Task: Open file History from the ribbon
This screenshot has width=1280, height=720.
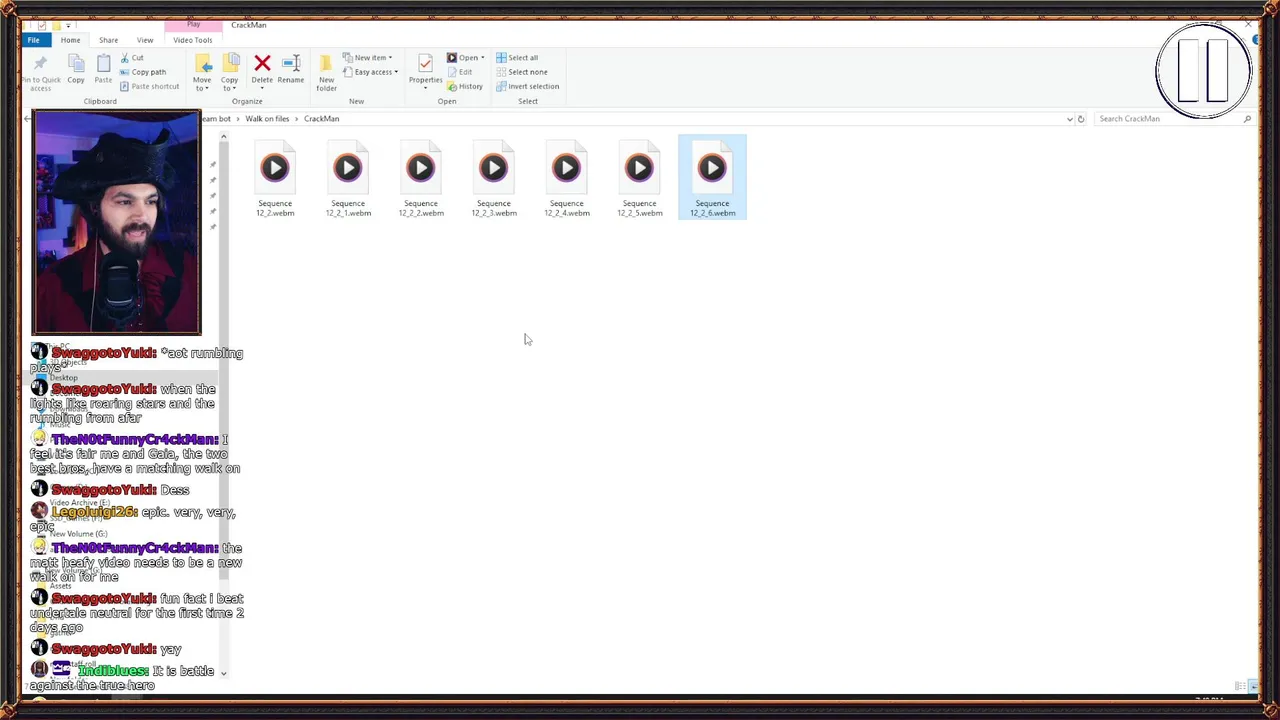Action: (465, 86)
